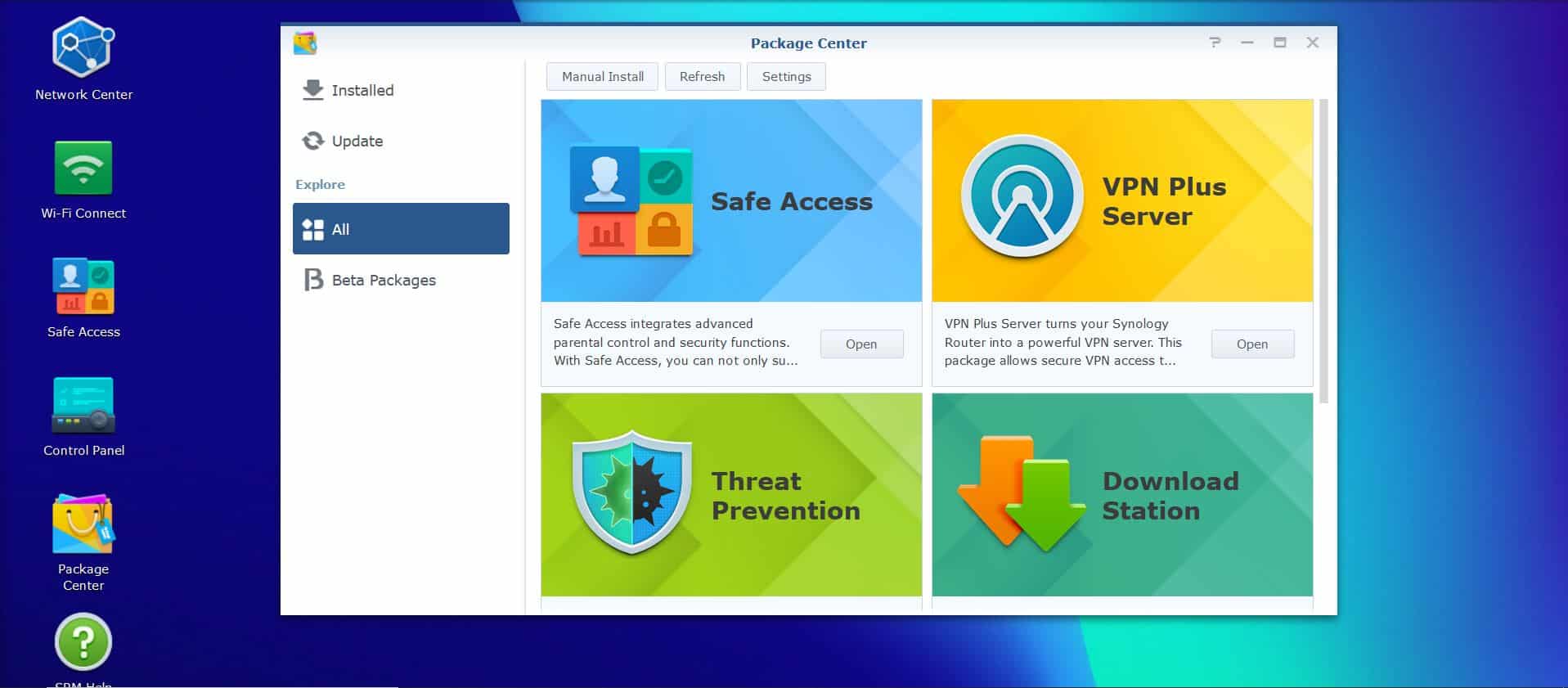Click the Safe Access package tile icon

[x=631, y=201]
